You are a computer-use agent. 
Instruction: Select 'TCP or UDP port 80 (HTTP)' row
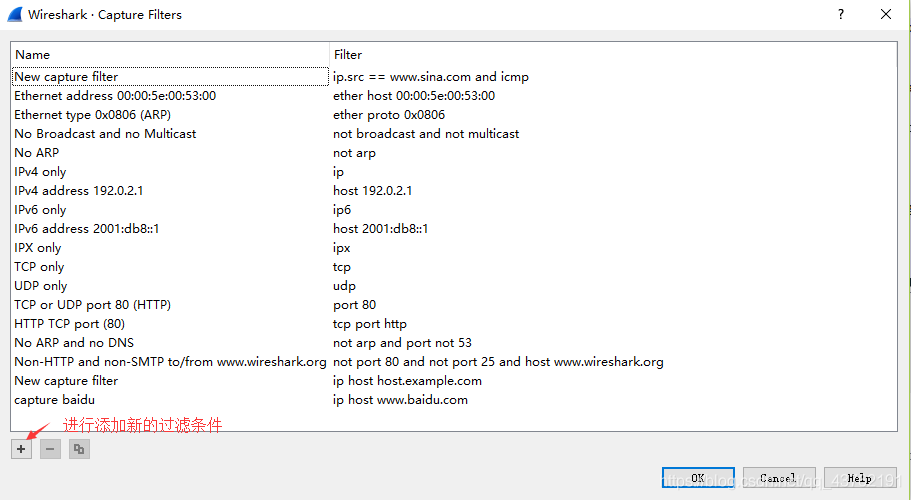click(92, 305)
